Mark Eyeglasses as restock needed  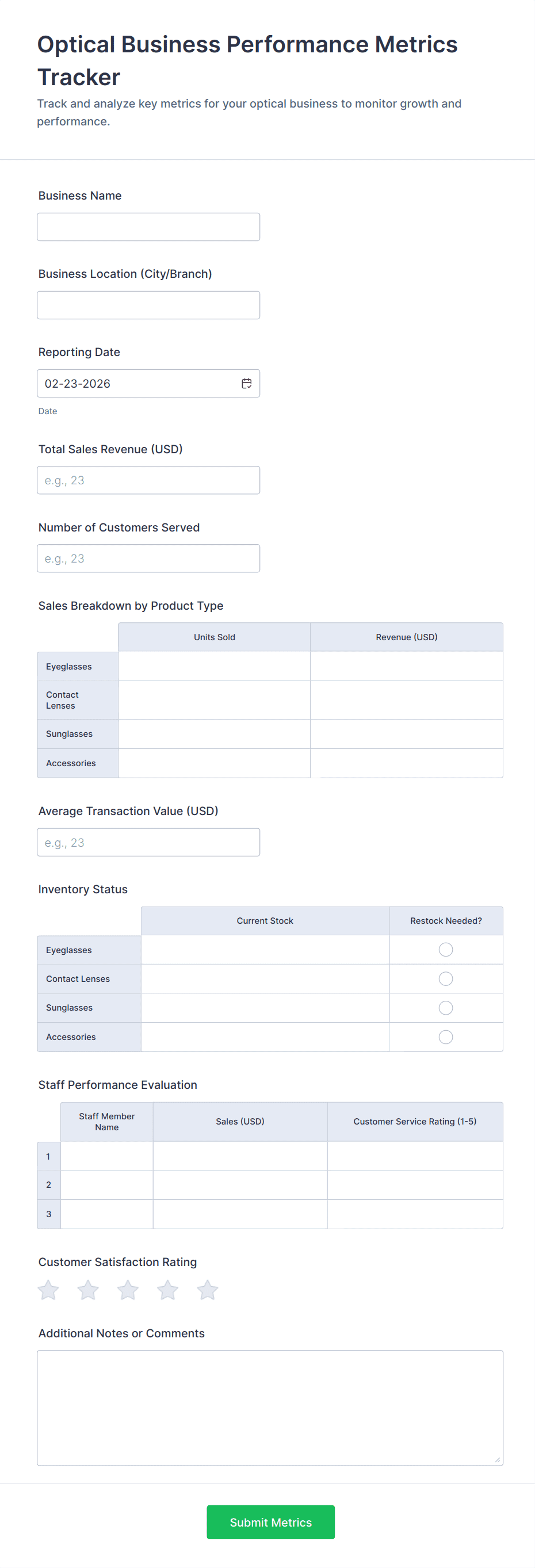445,950
